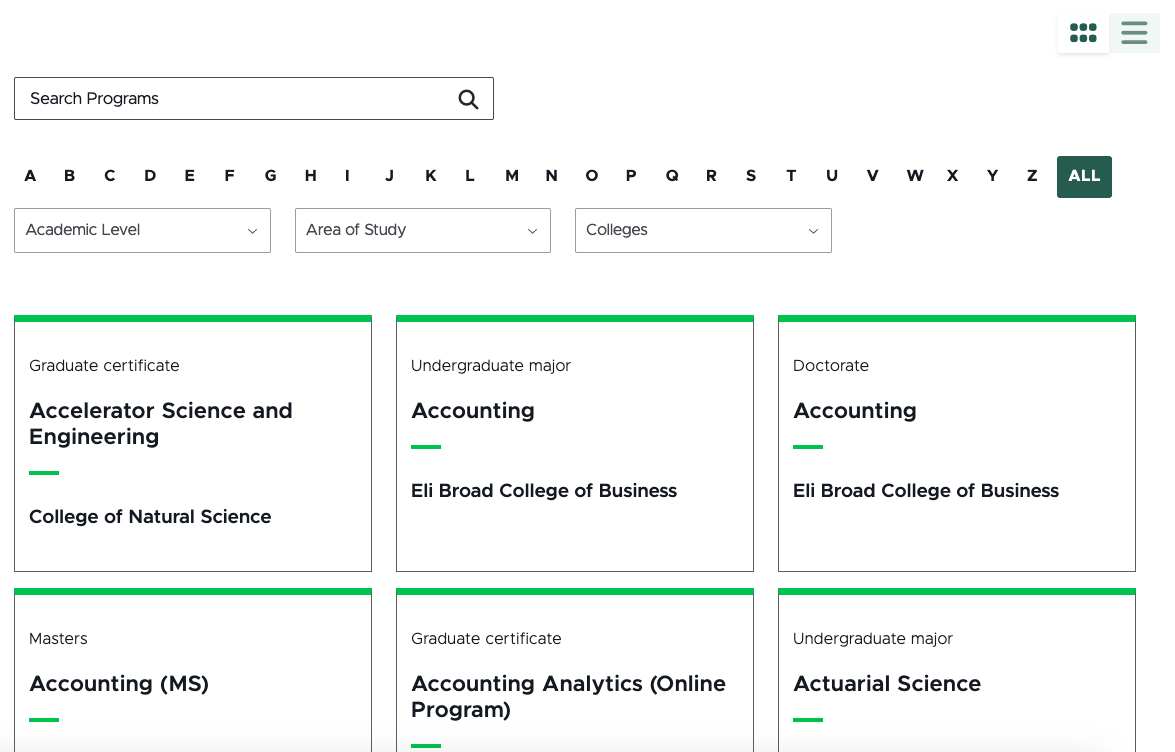Show programs starting with P

[x=631, y=176]
